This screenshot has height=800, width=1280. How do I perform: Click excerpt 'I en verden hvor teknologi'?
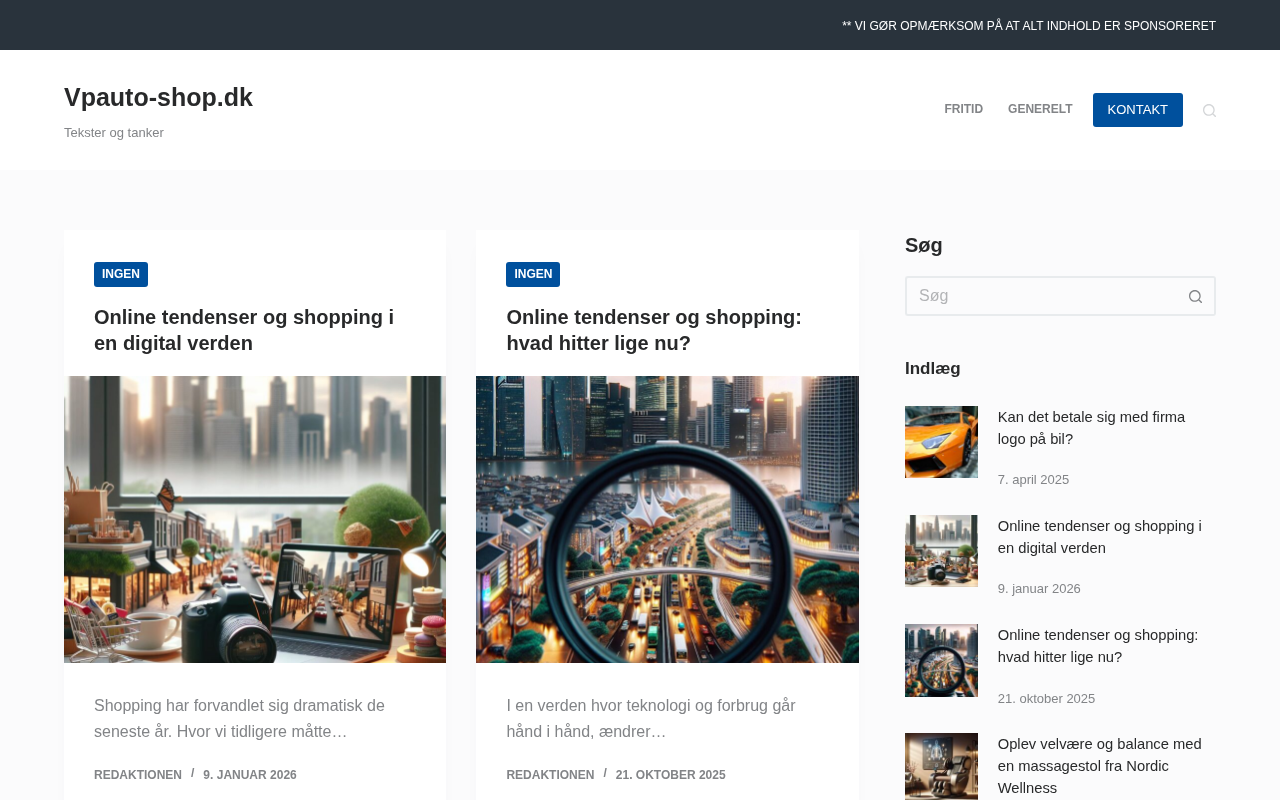coord(651,719)
